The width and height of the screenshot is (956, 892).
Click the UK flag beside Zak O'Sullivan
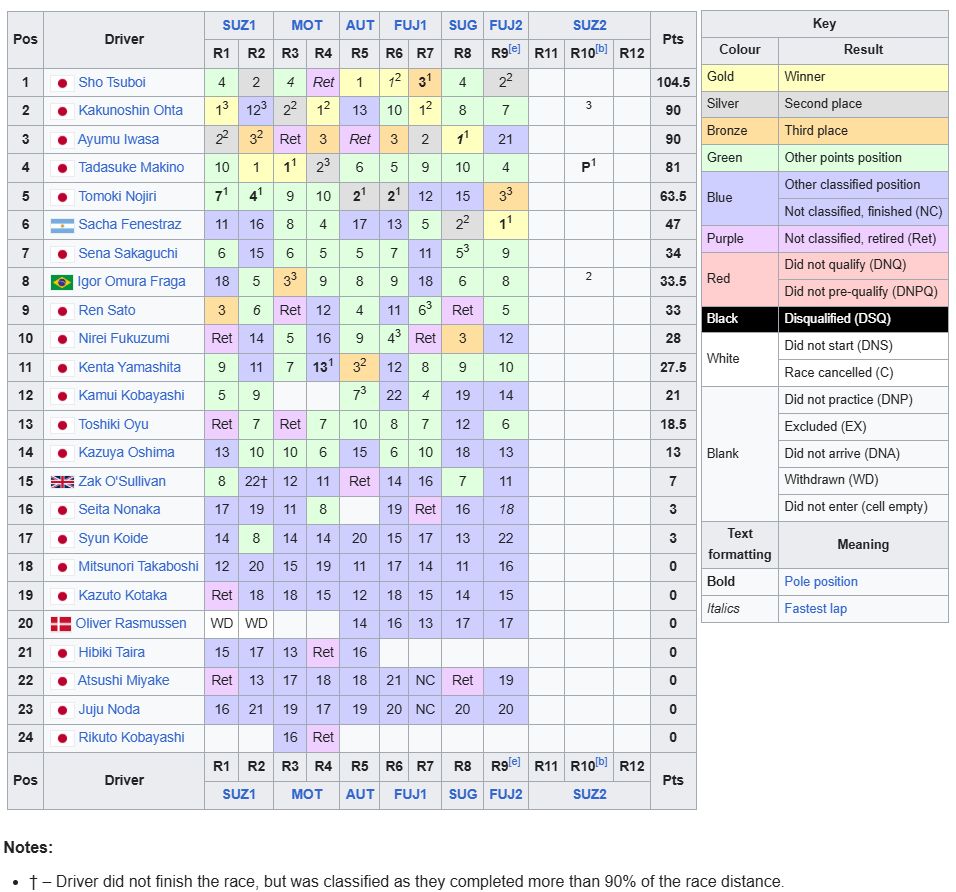coord(62,481)
